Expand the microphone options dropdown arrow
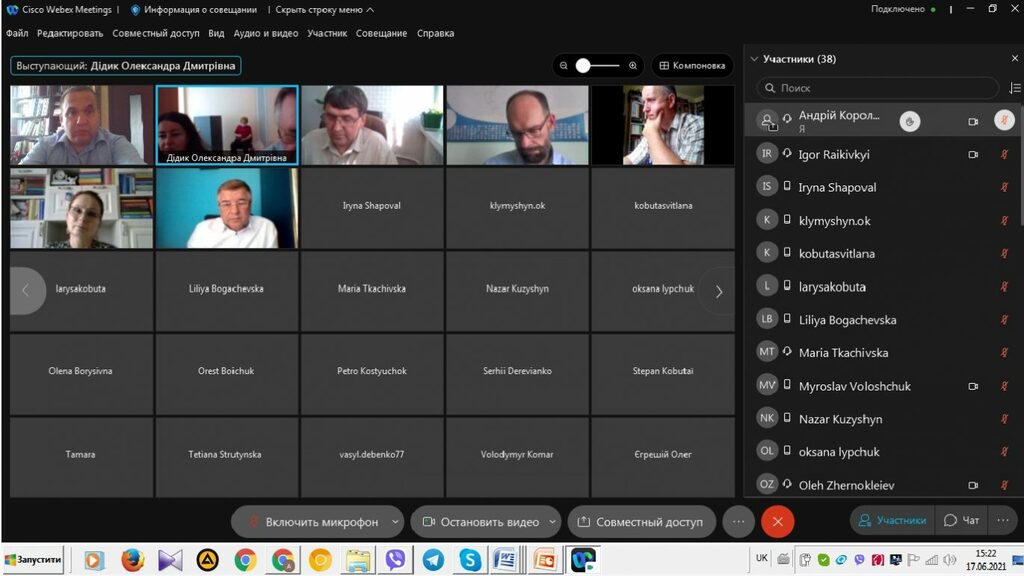 [396, 522]
